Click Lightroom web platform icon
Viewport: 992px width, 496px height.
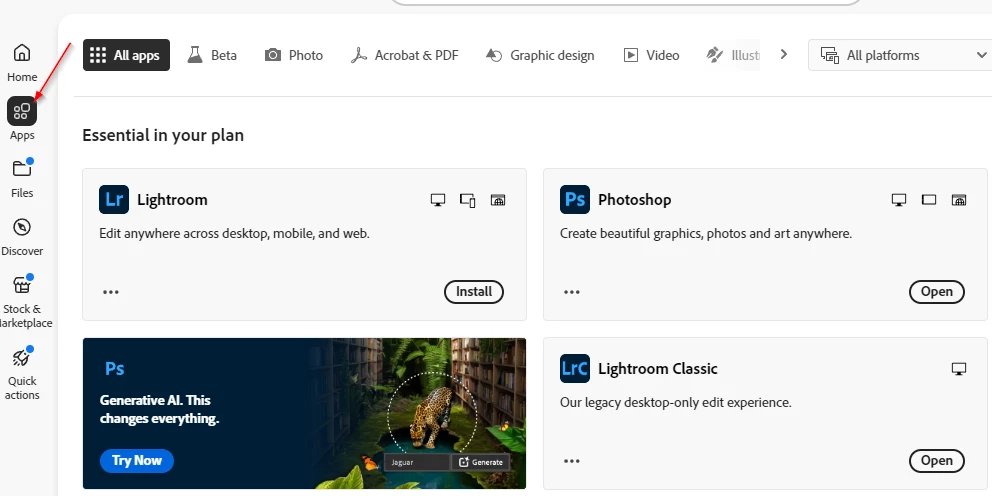[498, 200]
